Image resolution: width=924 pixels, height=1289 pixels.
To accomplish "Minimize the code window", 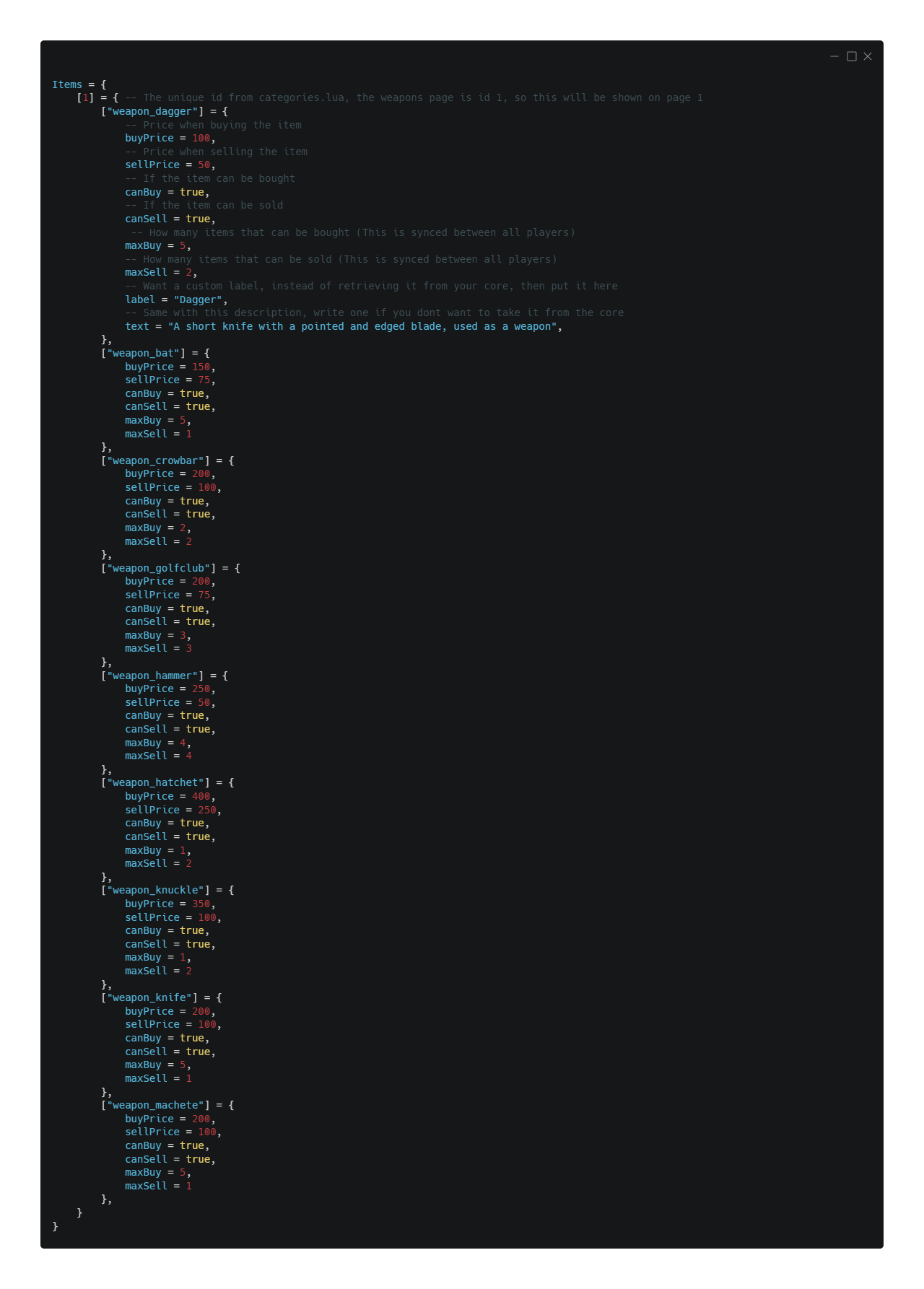I will tap(834, 56).
